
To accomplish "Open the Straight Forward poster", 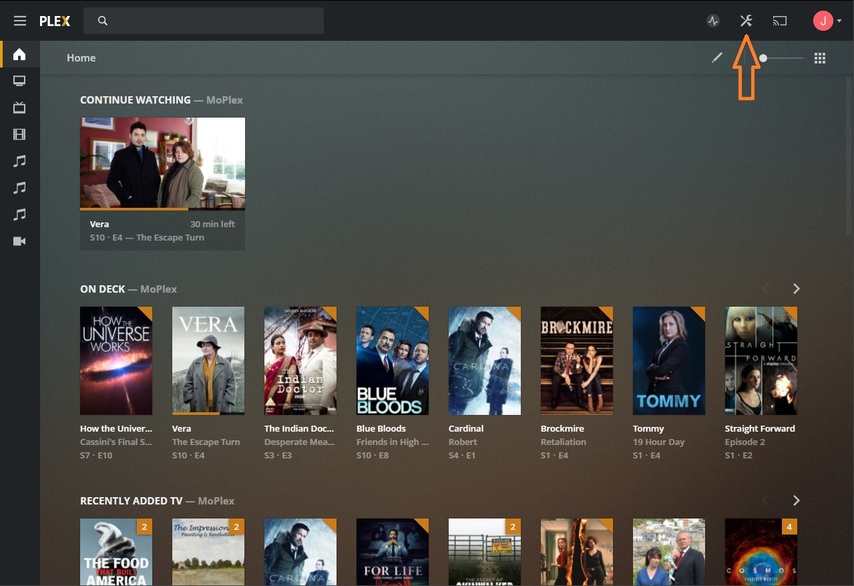I will (761, 361).
